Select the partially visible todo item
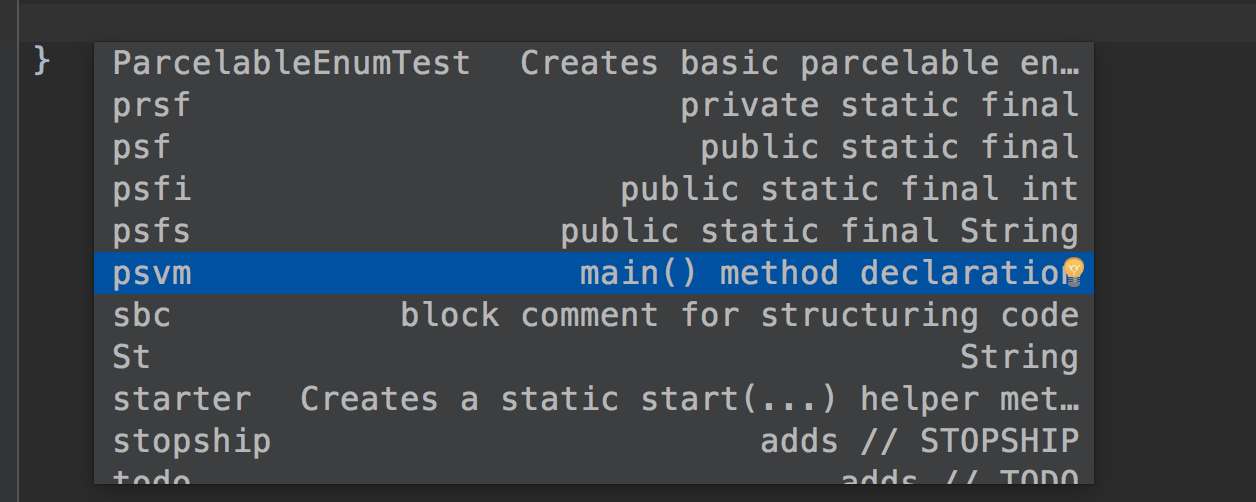1256x502 pixels. coord(594,474)
